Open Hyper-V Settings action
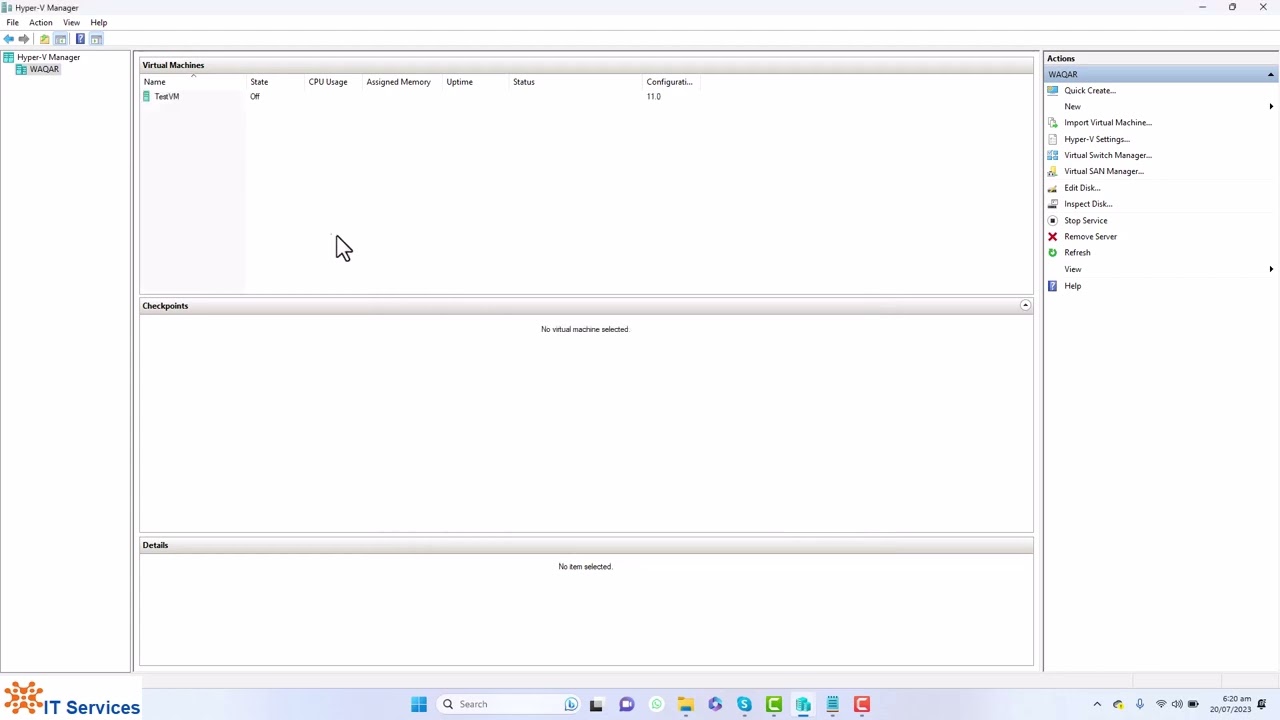1280x720 pixels. pos(1096,139)
